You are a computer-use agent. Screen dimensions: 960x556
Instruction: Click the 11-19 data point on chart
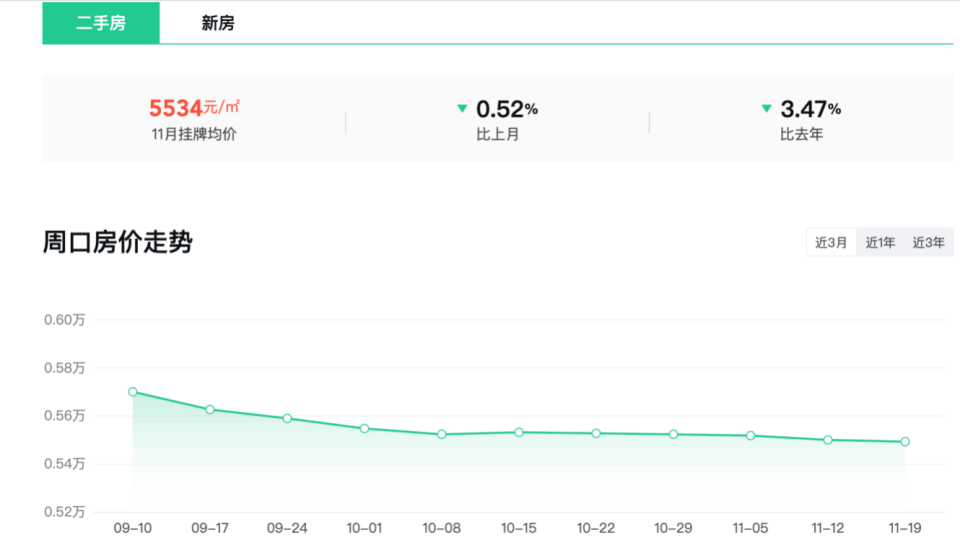(905, 441)
